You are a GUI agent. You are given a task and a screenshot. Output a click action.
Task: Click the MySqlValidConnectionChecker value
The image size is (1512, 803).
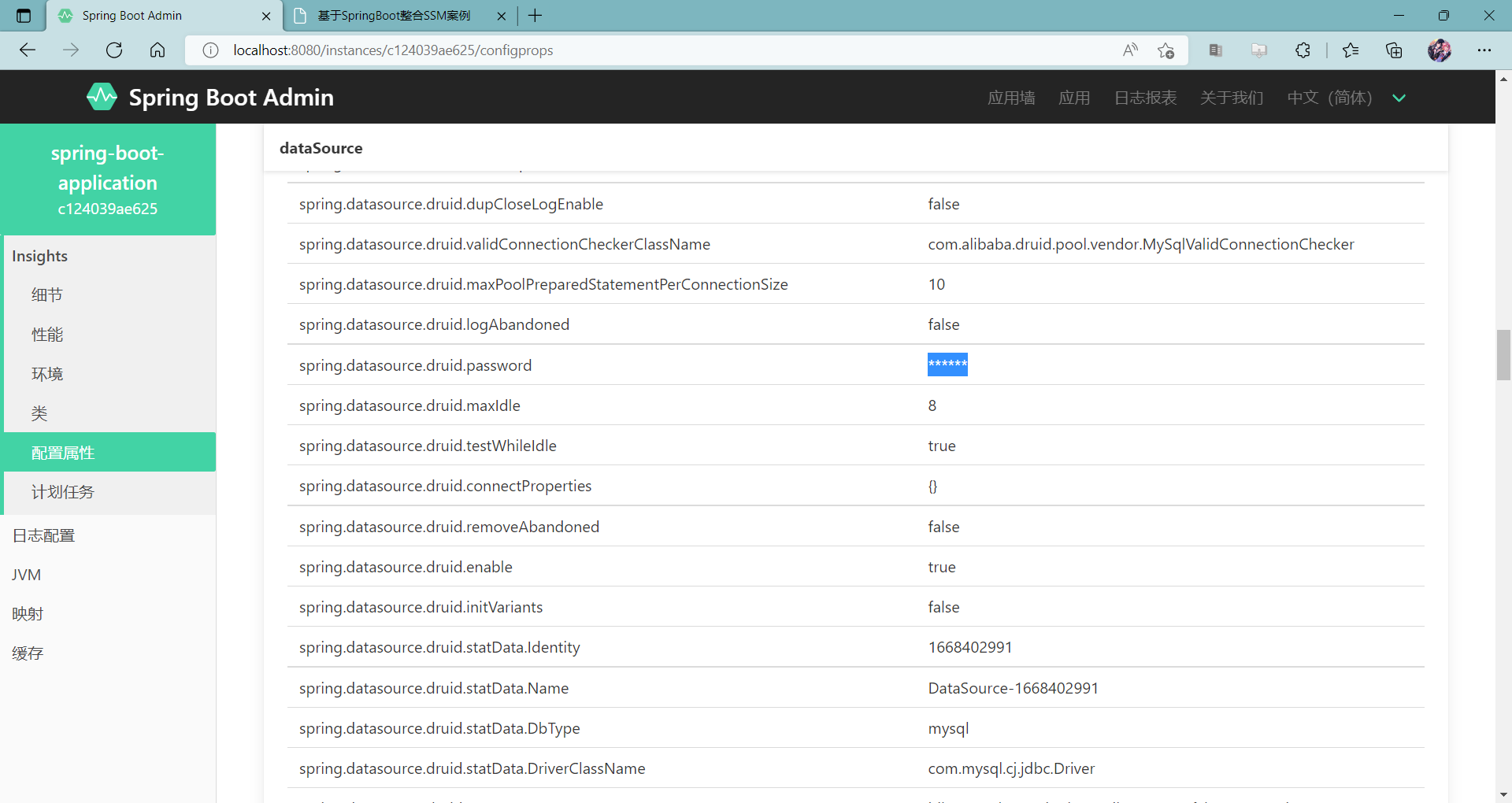point(1141,244)
